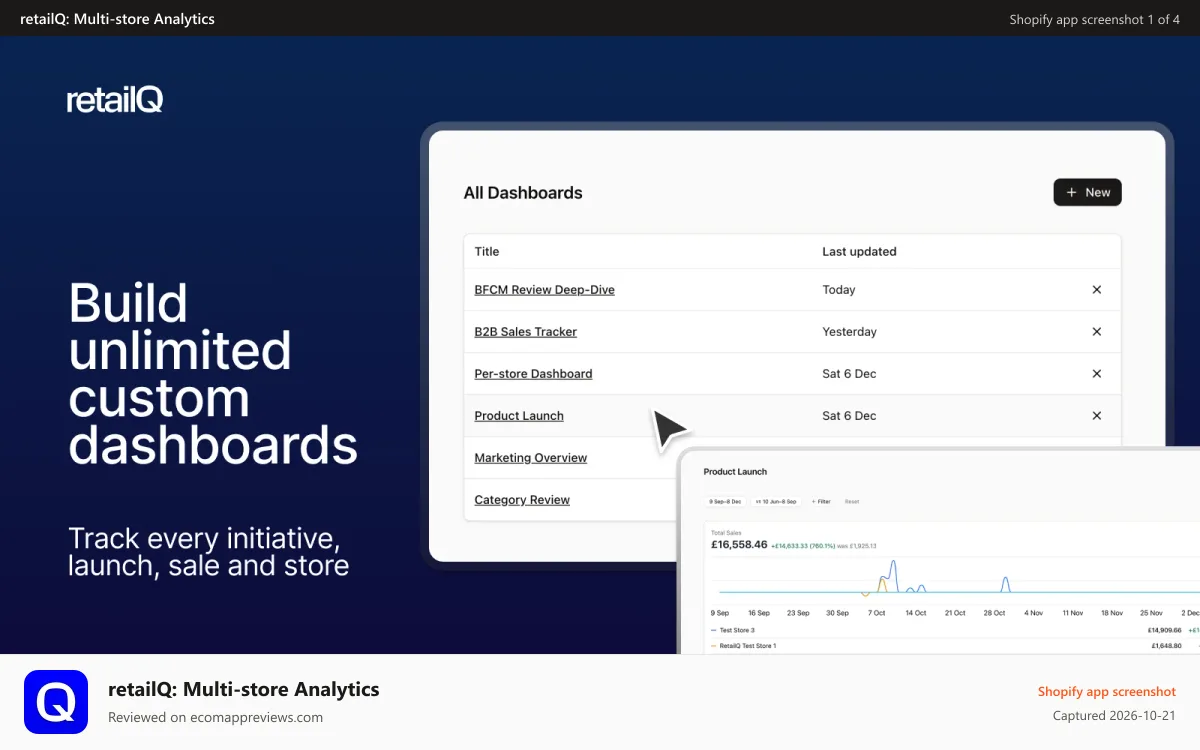Click the blue Q app icon
Image resolution: width=1200 pixels, height=750 pixels.
(x=56, y=702)
